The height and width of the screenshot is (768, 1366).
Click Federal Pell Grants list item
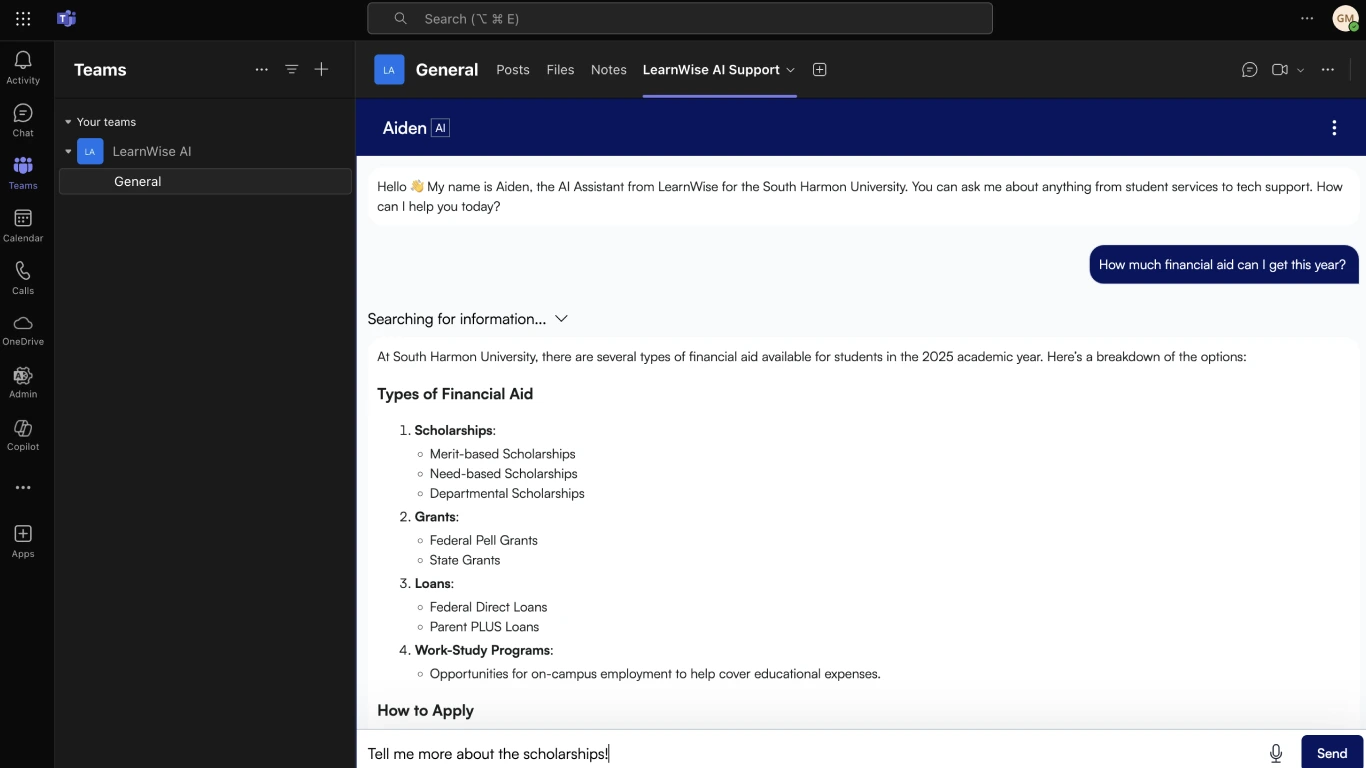click(x=484, y=541)
